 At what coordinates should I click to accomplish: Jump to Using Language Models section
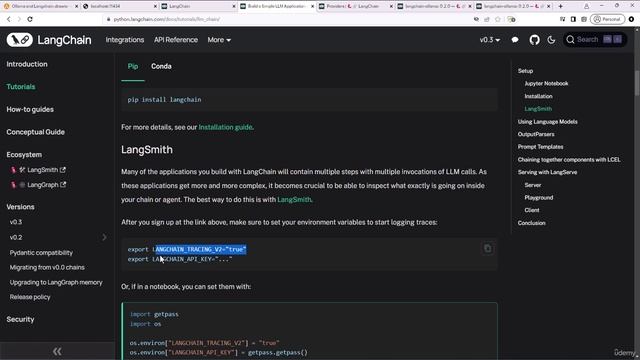(x=547, y=122)
